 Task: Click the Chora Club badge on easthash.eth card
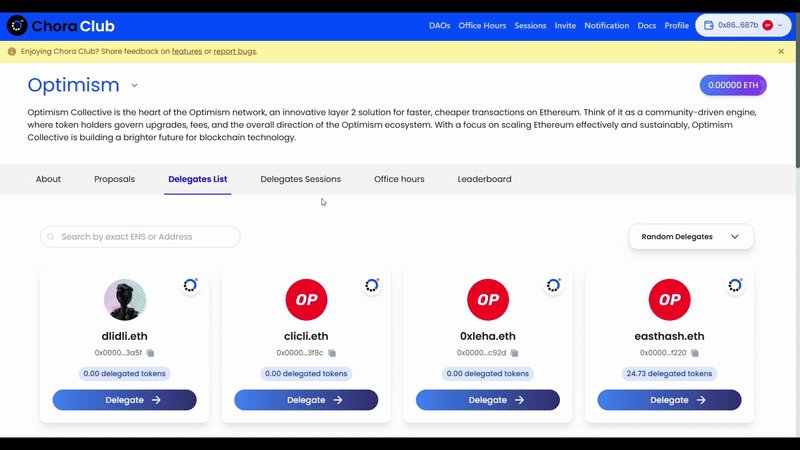735,285
